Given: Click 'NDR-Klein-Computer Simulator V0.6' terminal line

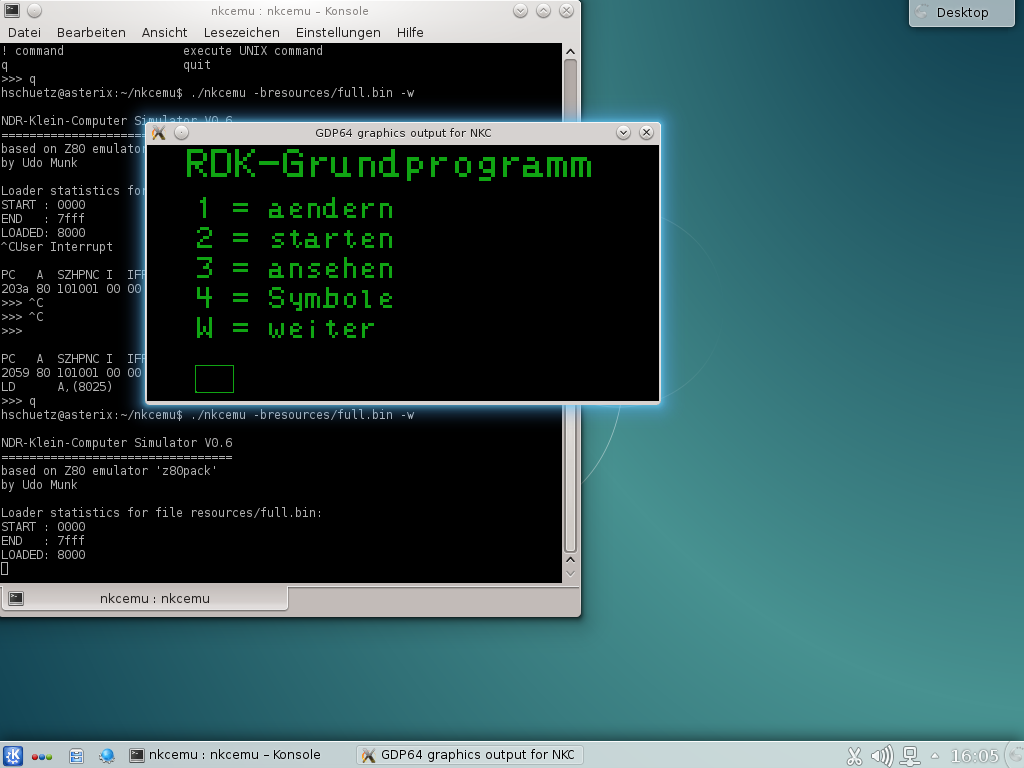Looking at the screenshot, I should 117,443.
